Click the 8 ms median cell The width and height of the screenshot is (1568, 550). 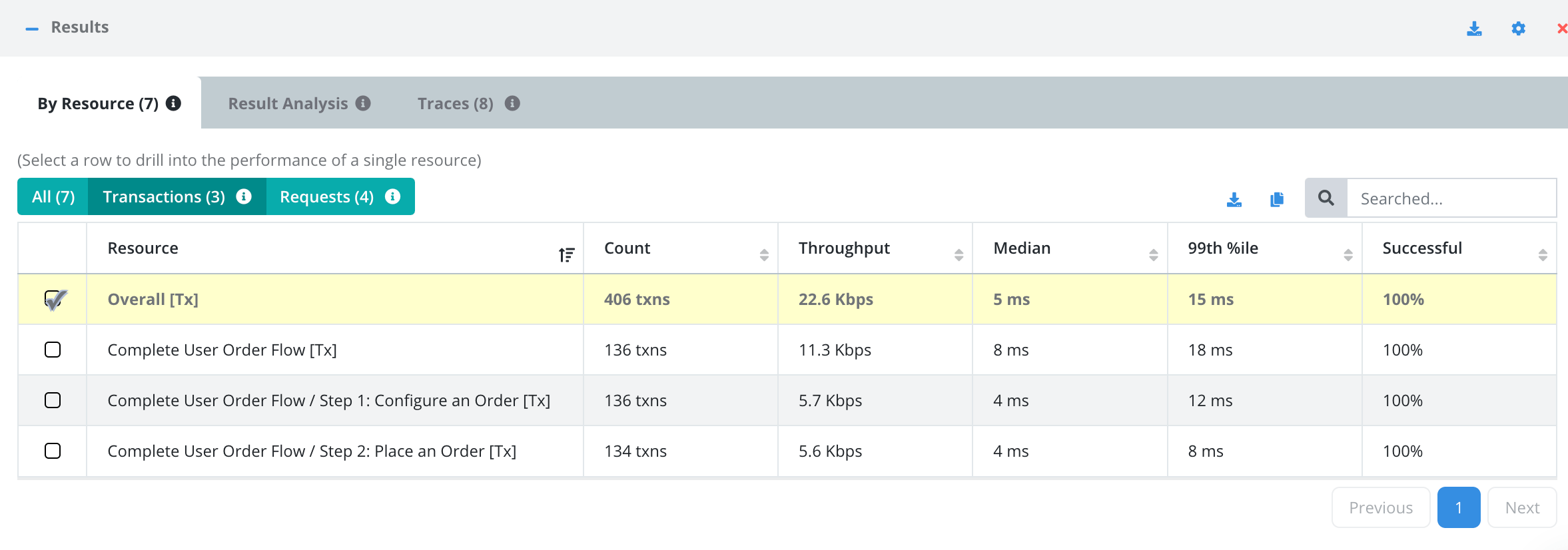coord(1070,350)
